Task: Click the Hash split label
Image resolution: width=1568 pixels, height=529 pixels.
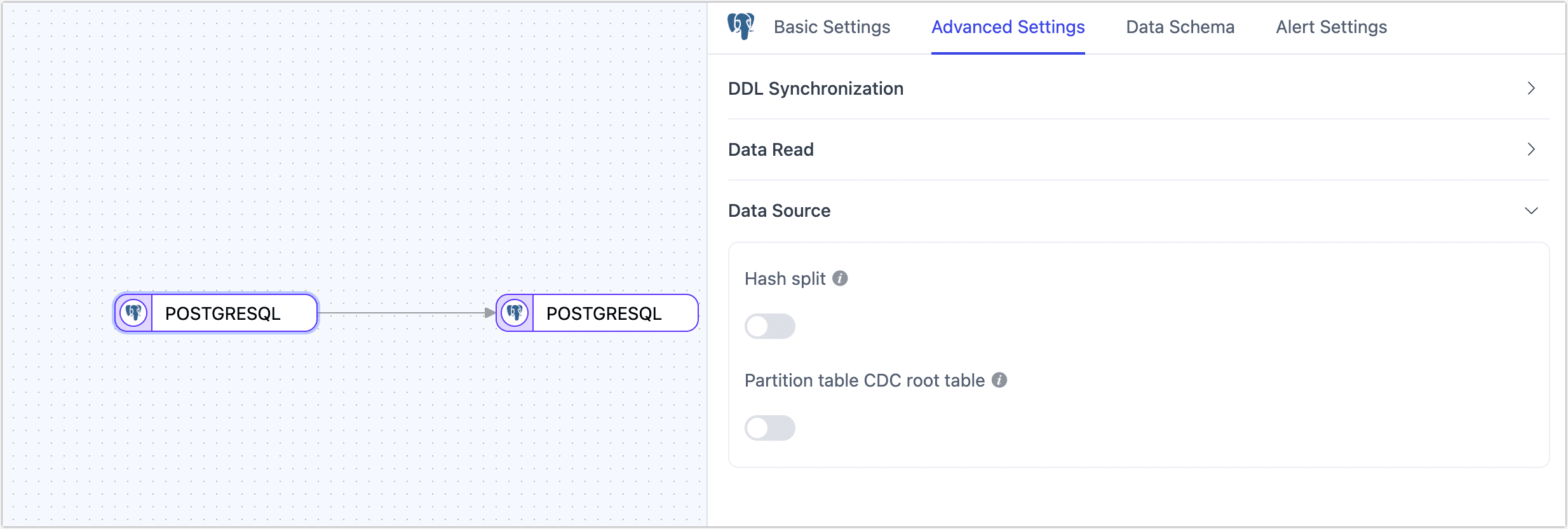Action: click(x=785, y=278)
